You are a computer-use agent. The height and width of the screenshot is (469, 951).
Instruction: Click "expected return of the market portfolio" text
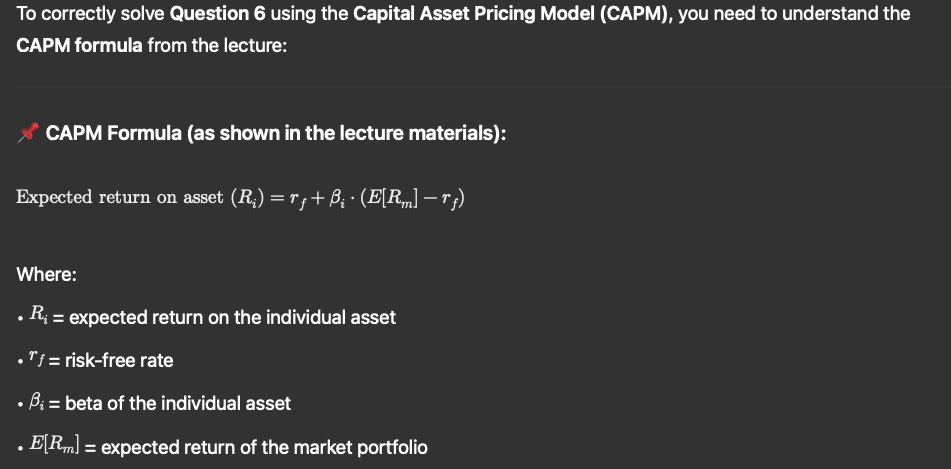[x=264, y=448]
